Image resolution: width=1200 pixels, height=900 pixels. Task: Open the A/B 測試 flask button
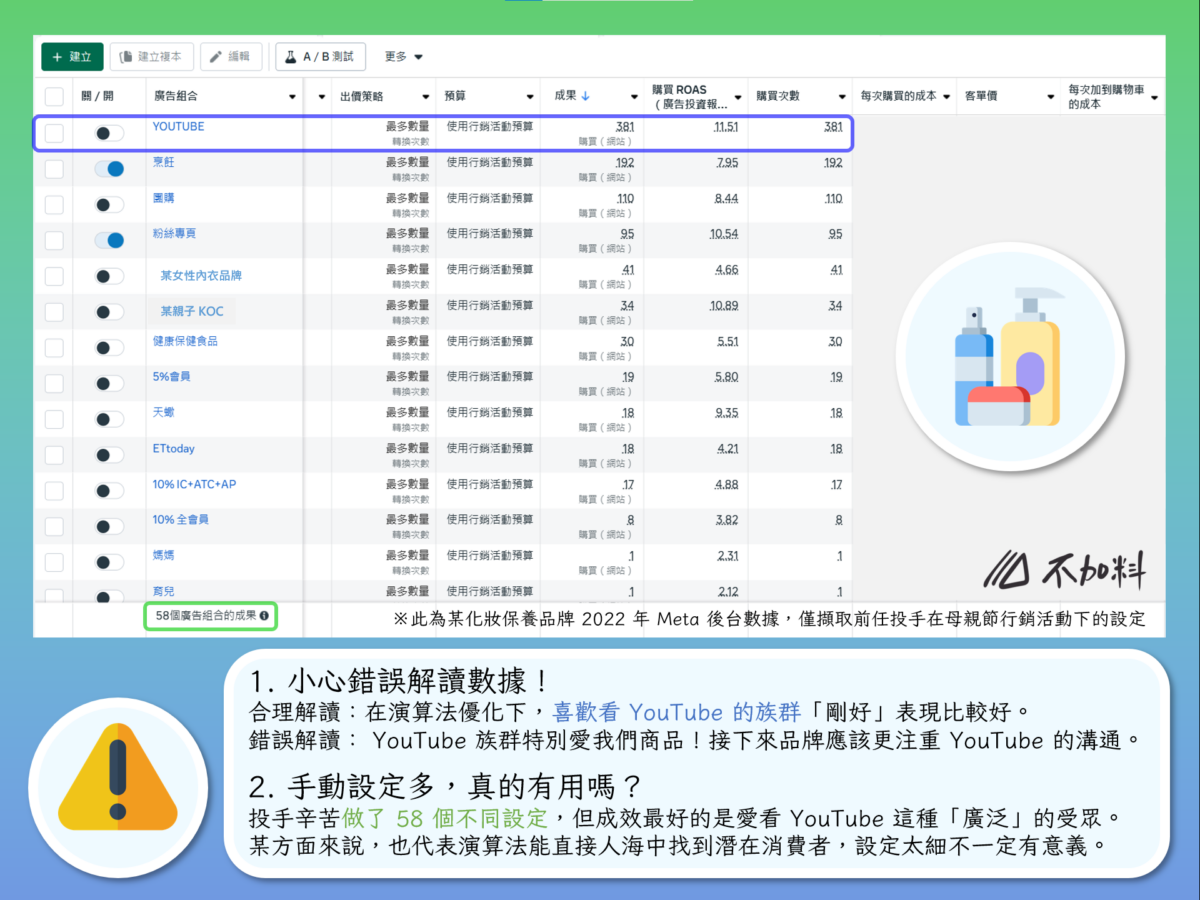(320, 57)
